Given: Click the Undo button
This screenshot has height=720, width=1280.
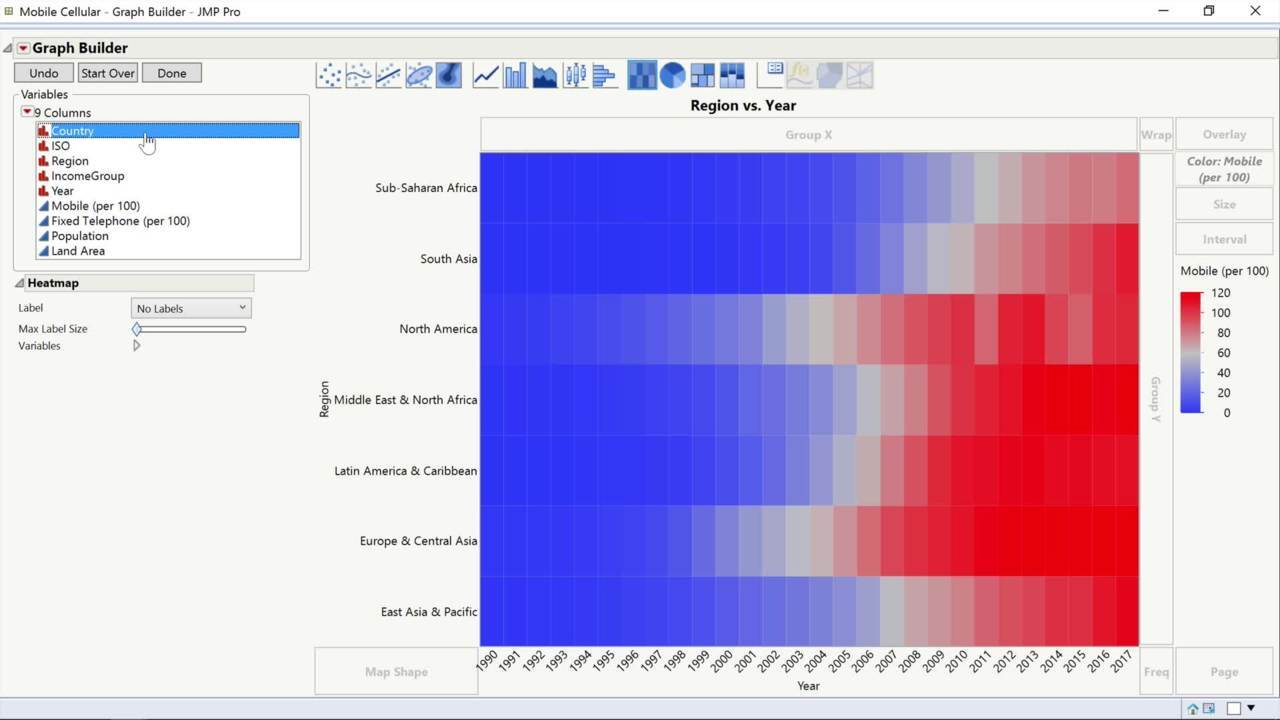Looking at the screenshot, I should pos(42,72).
